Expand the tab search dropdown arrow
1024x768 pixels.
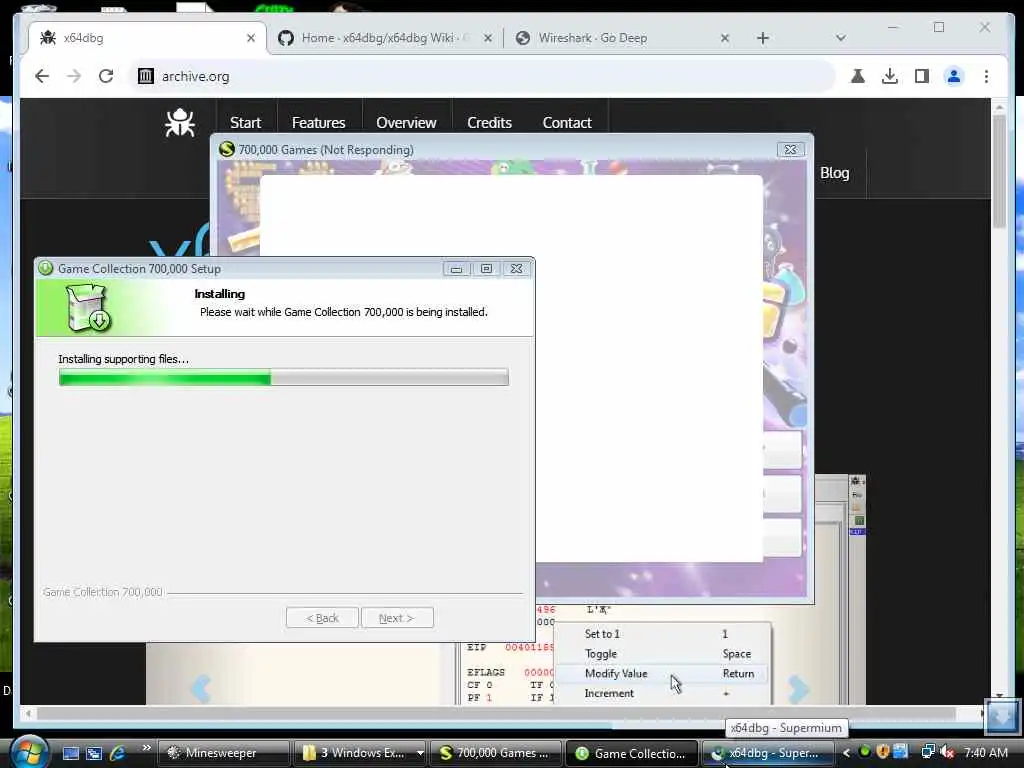click(x=840, y=38)
